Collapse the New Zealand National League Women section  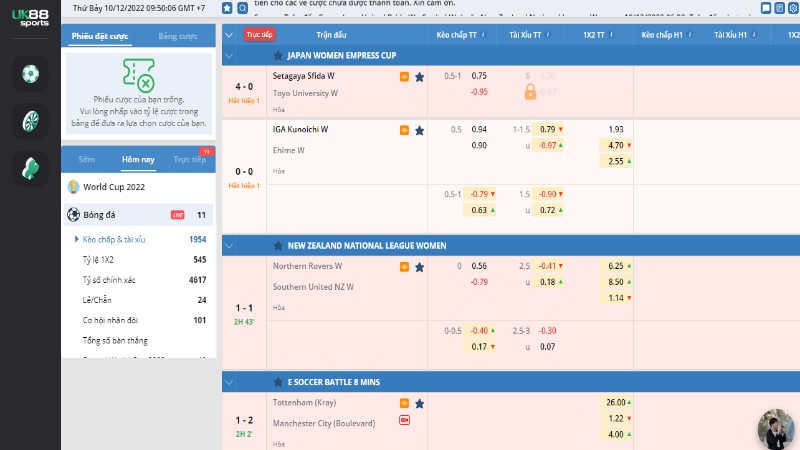[x=229, y=246]
